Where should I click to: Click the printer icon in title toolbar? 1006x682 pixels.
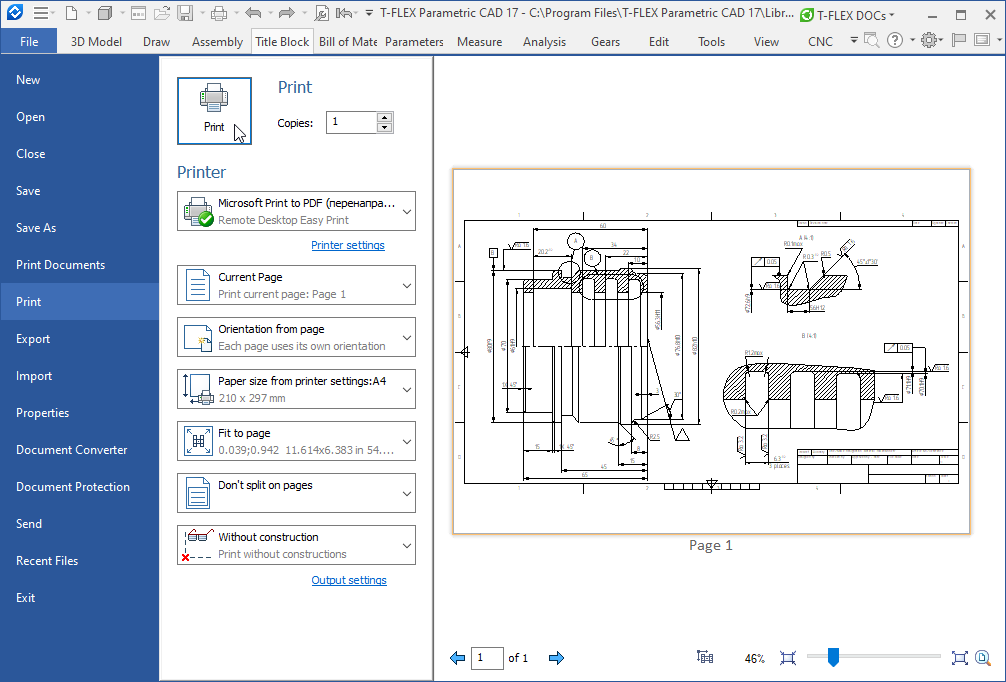[x=219, y=13]
